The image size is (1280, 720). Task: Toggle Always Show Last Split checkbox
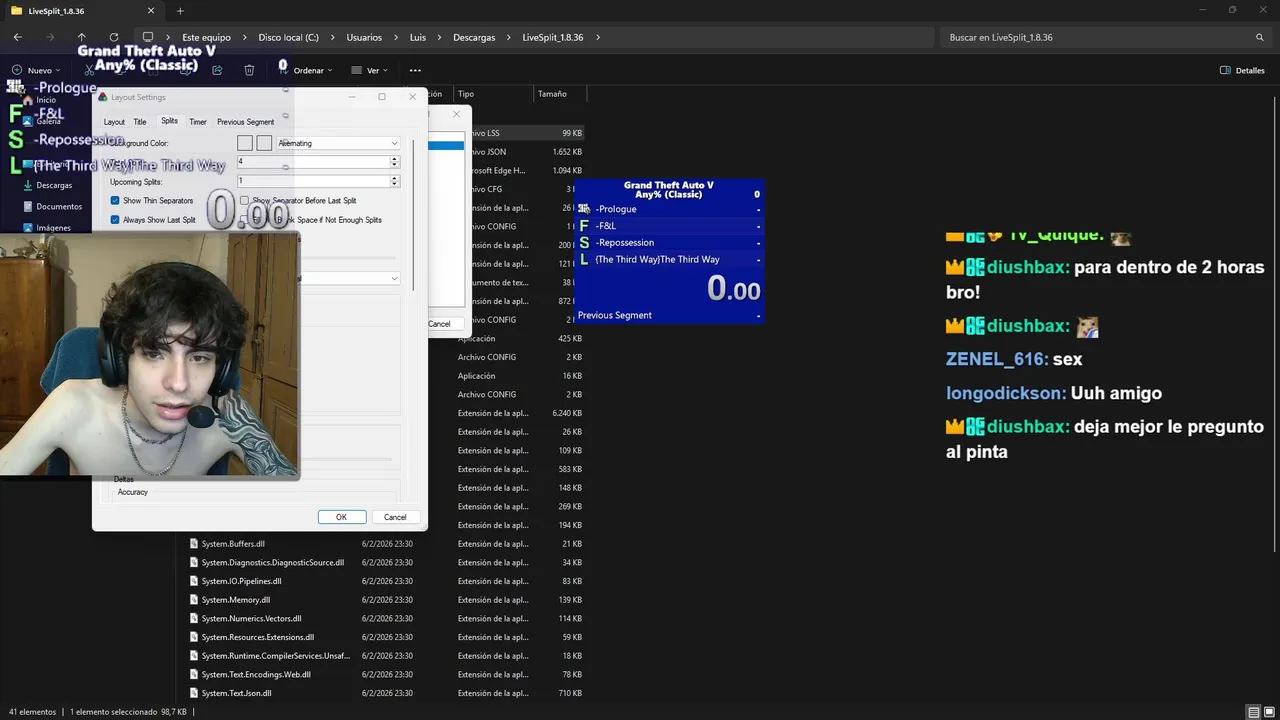point(115,220)
